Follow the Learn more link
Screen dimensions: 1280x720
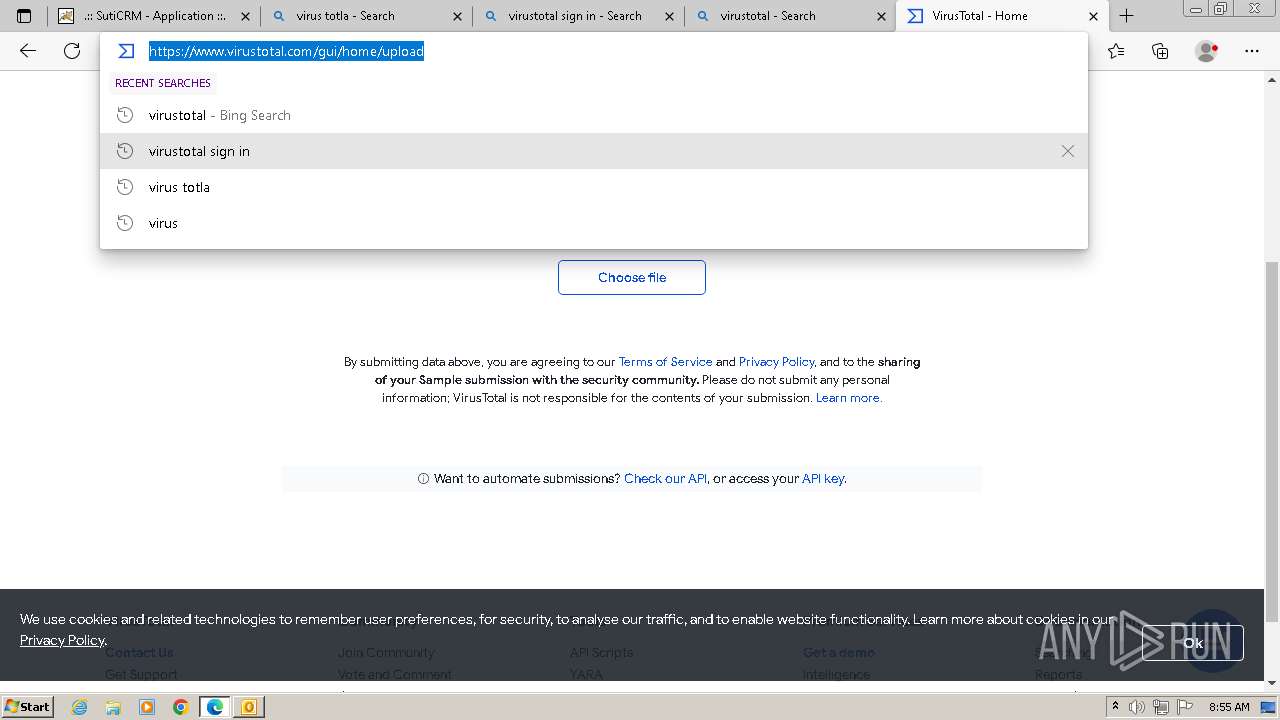point(848,398)
